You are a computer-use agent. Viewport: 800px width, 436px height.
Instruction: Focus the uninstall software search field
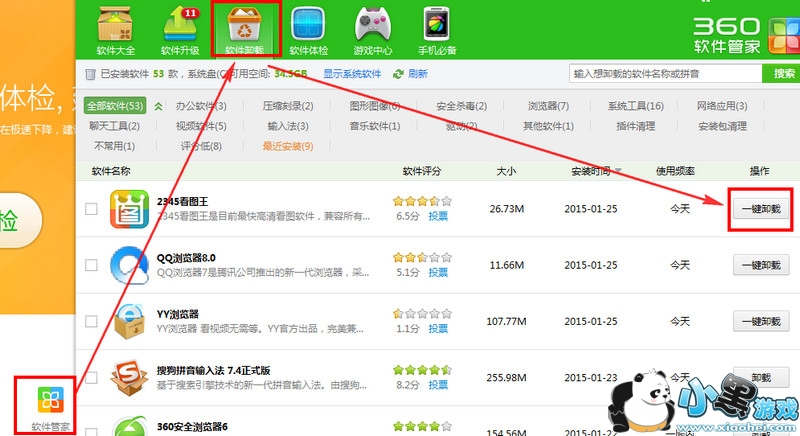[665, 74]
